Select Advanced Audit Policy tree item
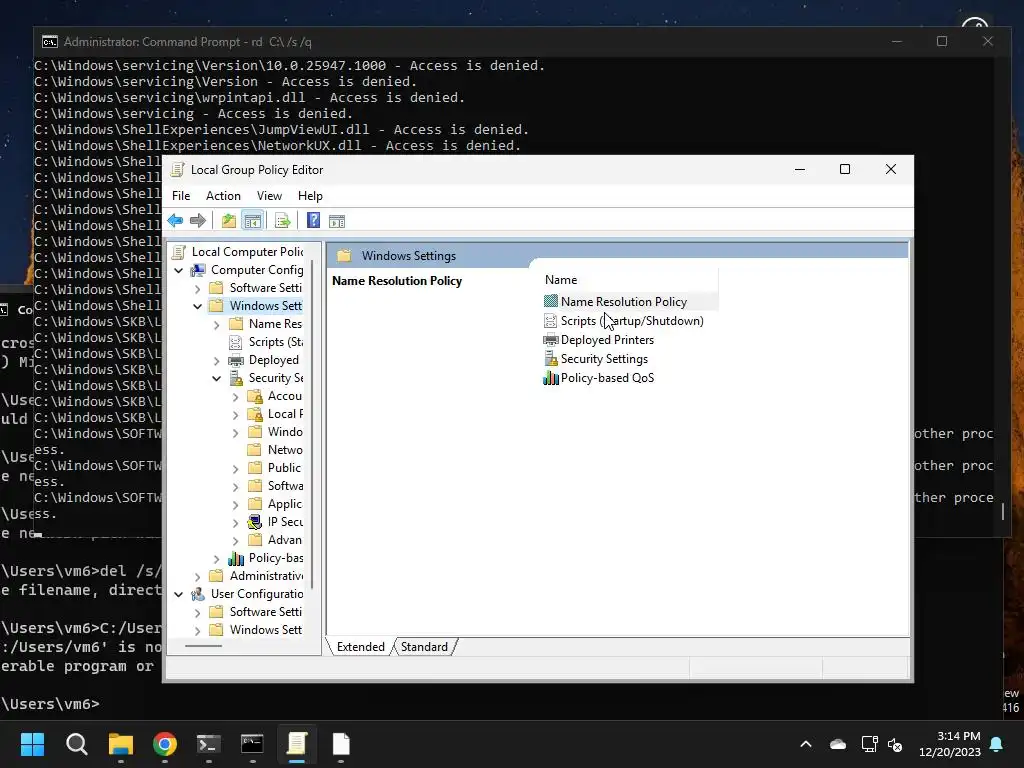This screenshot has width=1024, height=768. (x=276, y=540)
